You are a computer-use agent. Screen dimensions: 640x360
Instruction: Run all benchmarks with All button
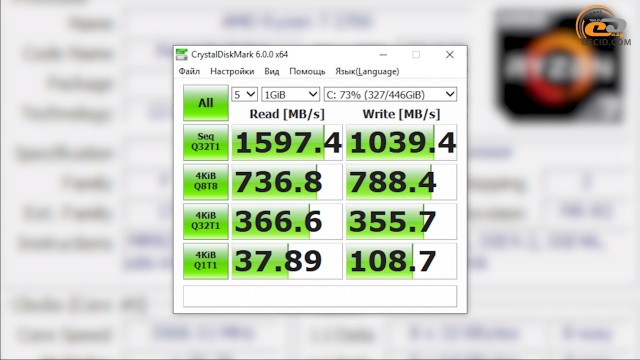pos(206,103)
